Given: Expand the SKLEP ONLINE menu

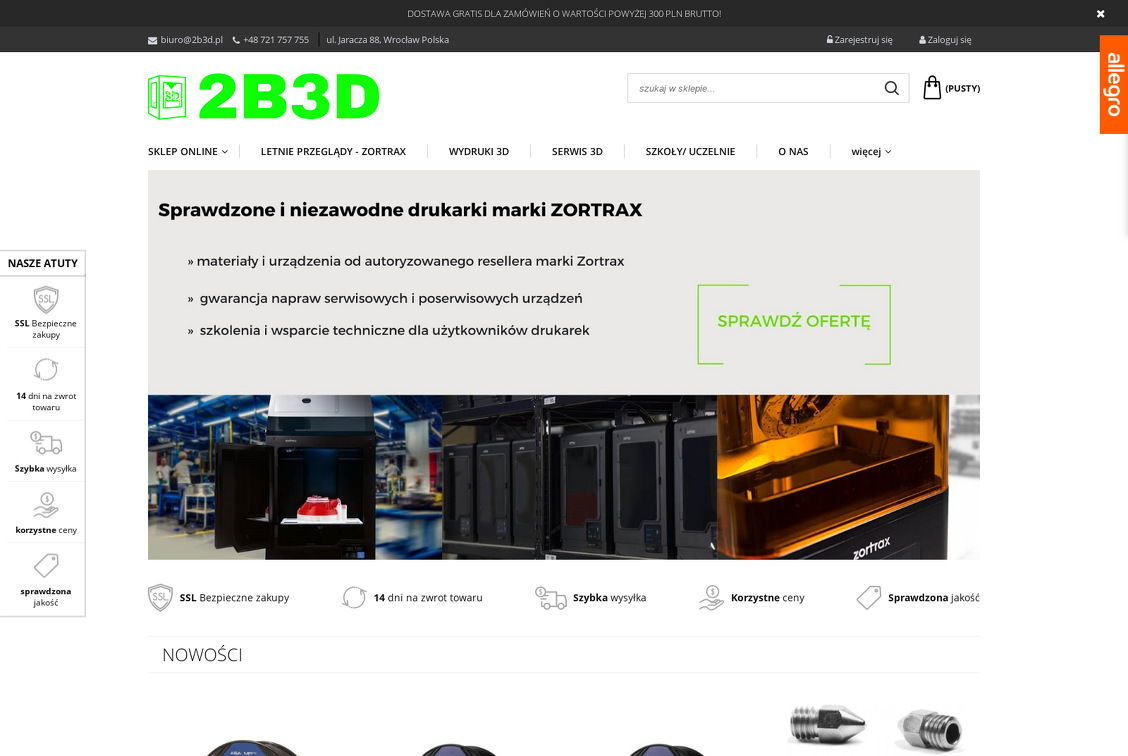Looking at the screenshot, I should [x=188, y=151].
